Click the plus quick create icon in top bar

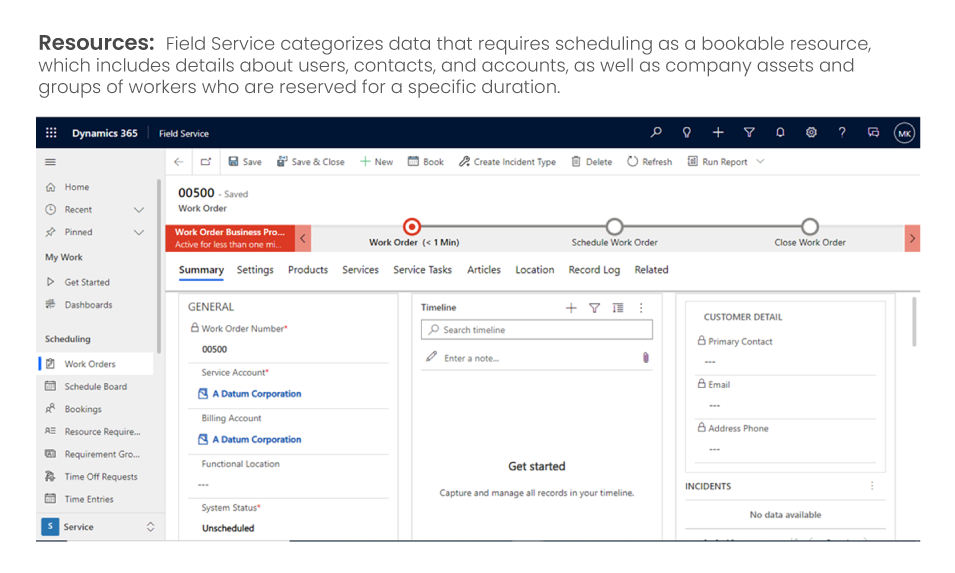[718, 132]
